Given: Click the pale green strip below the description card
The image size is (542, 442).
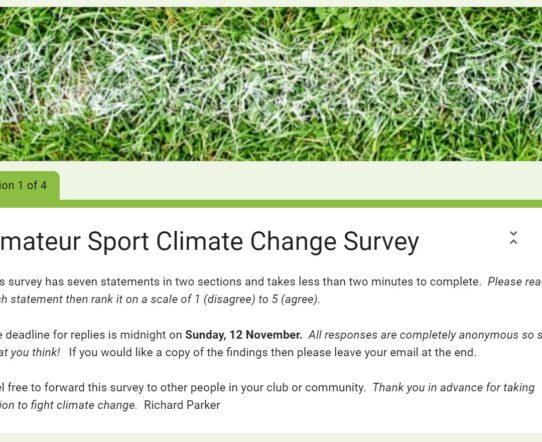Looking at the screenshot, I should point(271,438).
